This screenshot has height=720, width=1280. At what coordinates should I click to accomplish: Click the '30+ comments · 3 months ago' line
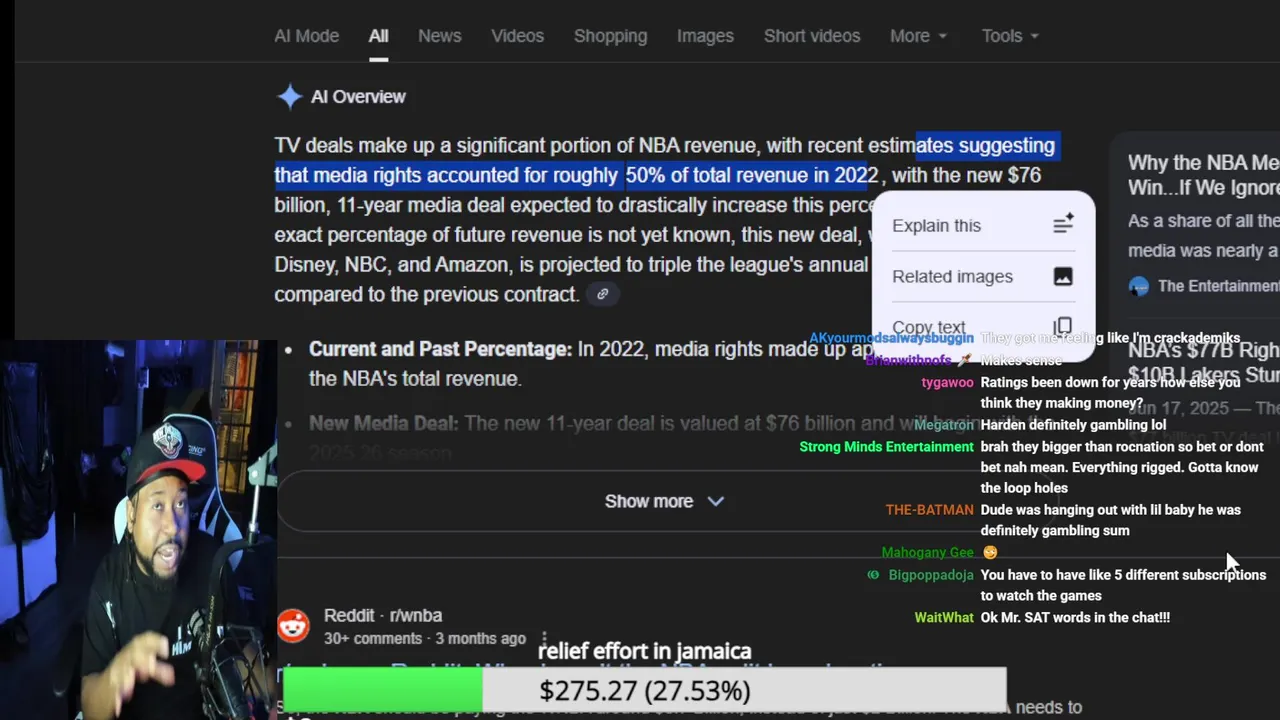(425, 638)
